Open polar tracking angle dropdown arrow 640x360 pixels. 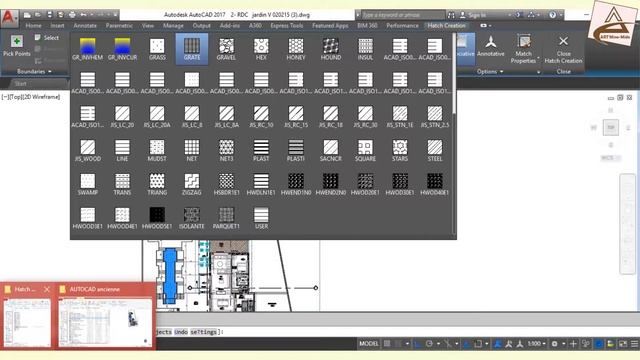click(438, 344)
